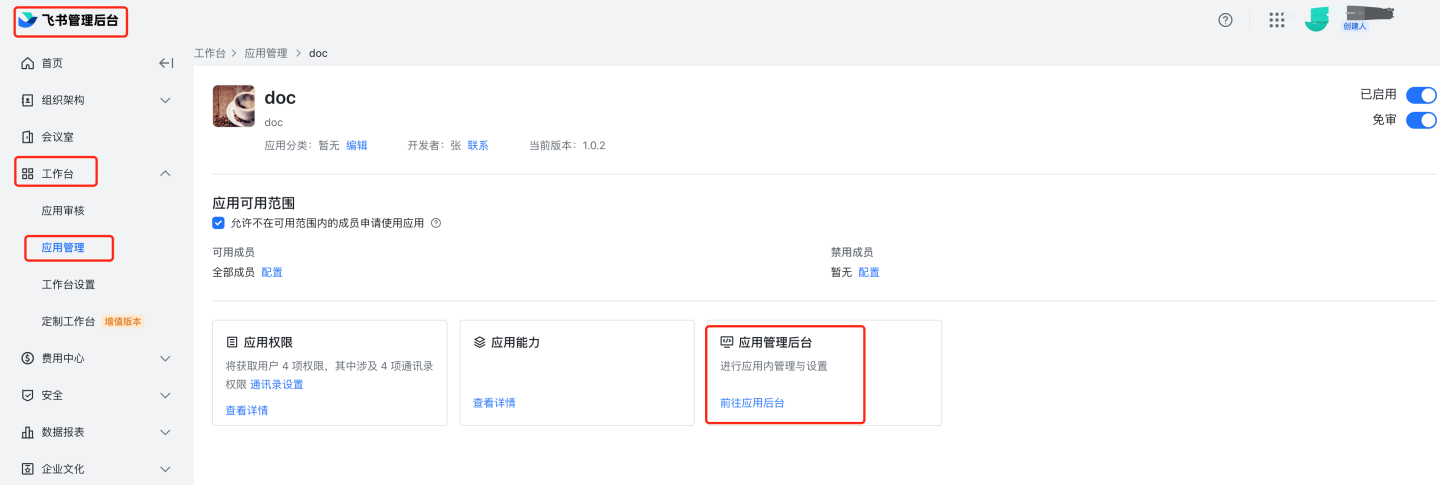Click the info icon beside the checkbox label
This screenshot has height=485, width=1440.
(x=436, y=223)
